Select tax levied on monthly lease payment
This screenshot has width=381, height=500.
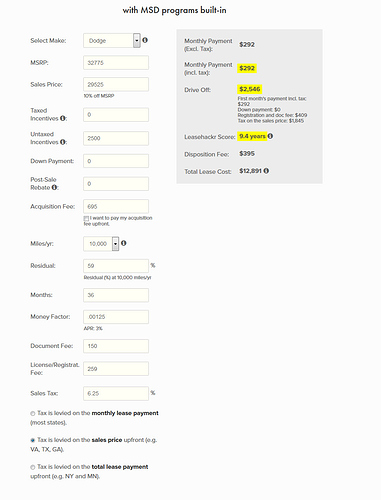click(33, 413)
